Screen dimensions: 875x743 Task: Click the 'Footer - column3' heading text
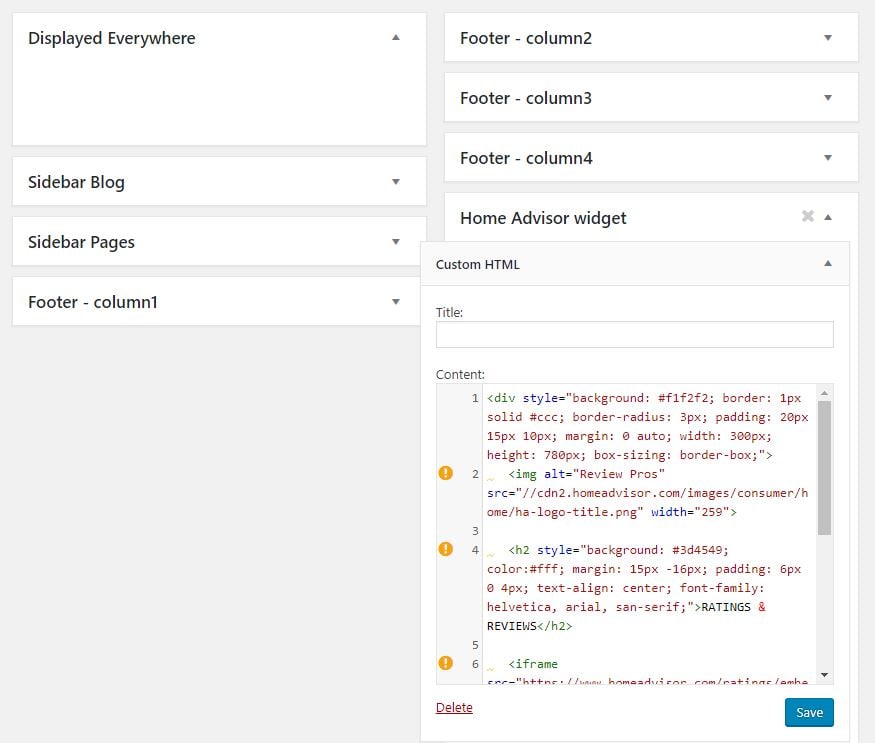click(526, 98)
